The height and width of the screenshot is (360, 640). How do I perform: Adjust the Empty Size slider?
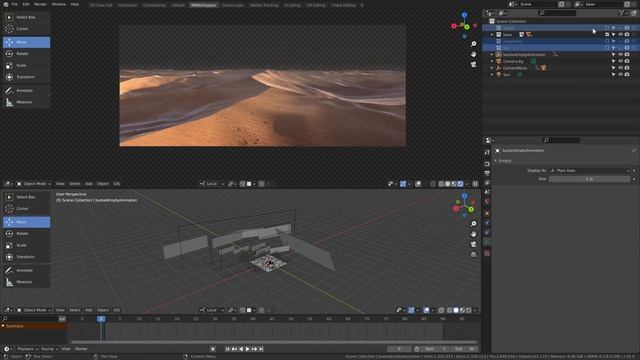[x=590, y=179]
